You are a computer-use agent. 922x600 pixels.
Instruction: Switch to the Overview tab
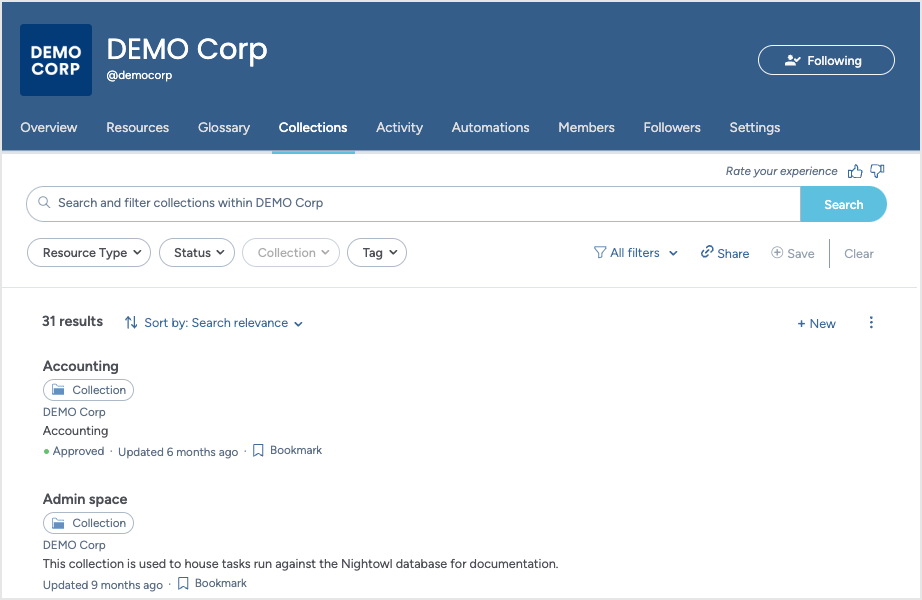point(49,128)
